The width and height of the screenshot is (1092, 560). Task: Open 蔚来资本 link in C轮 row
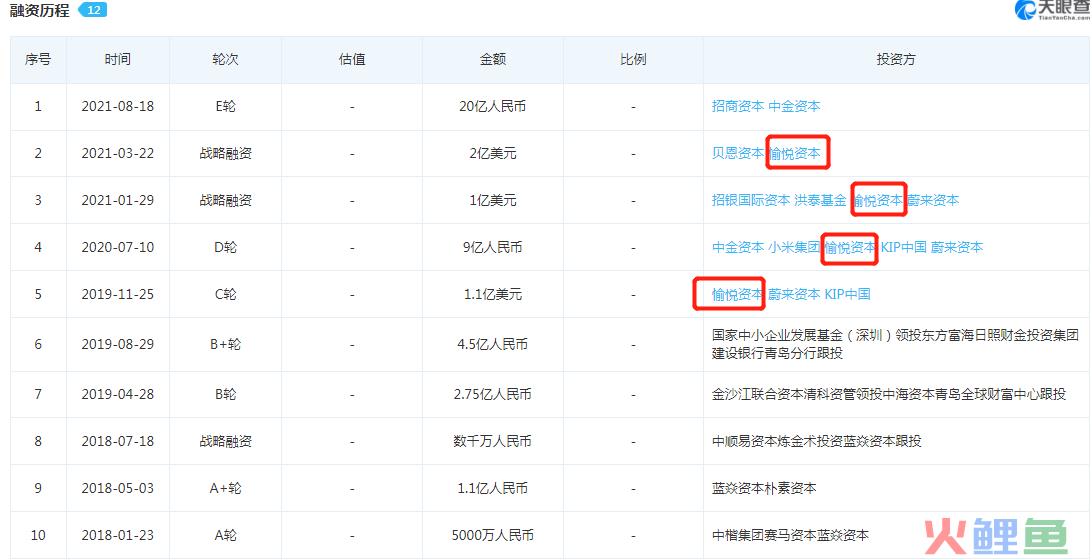[x=794, y=295]
